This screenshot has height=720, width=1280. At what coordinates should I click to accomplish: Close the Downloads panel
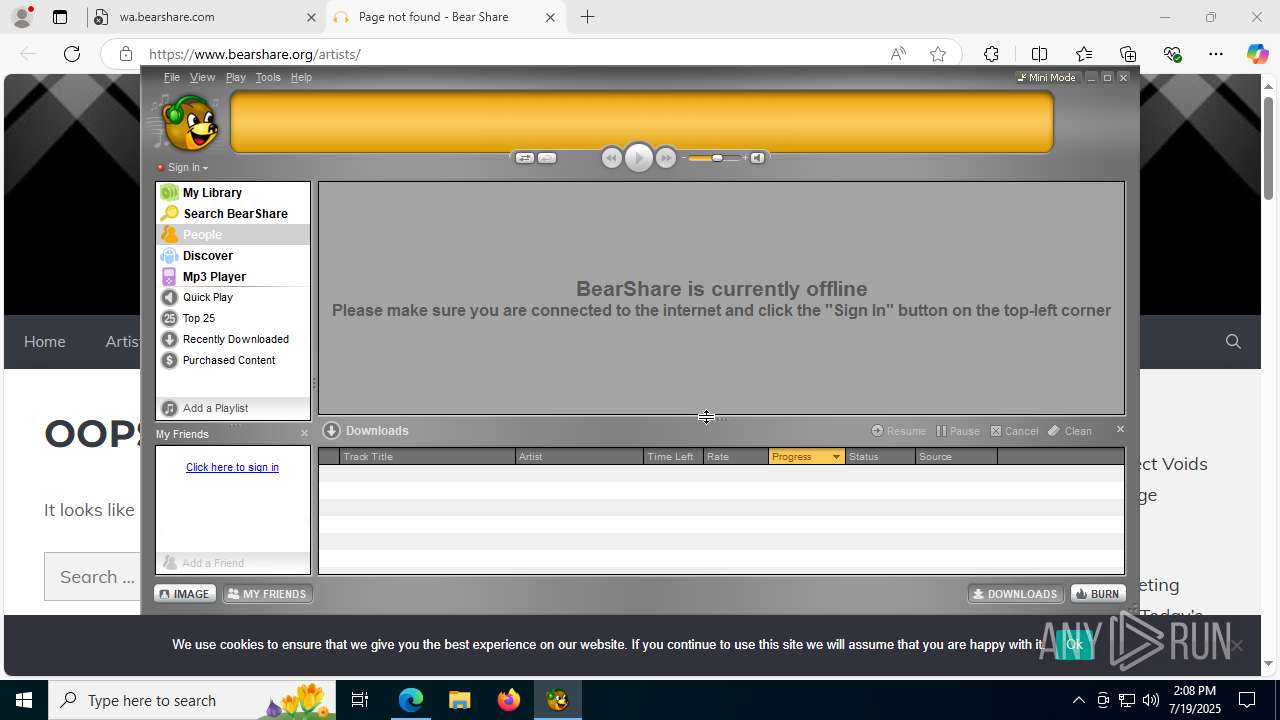click(x=1120, y=429)
